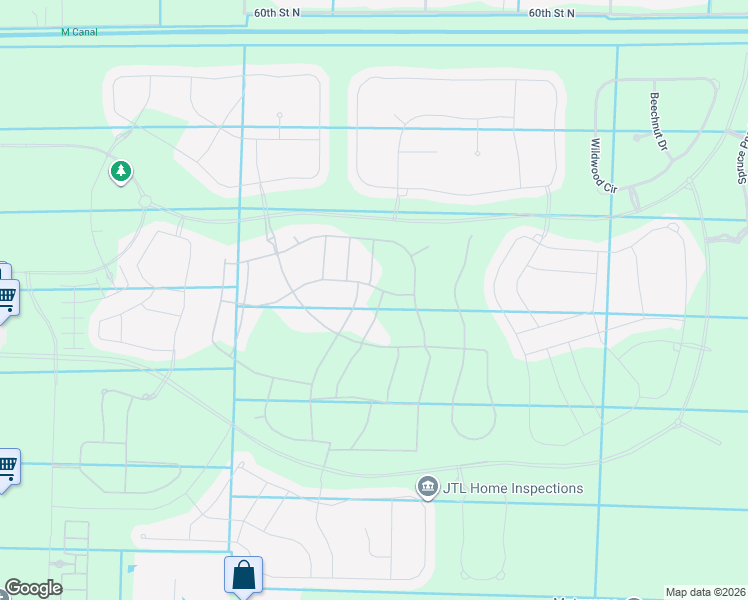Click the Beechnut Dr street label

point(658,122)
